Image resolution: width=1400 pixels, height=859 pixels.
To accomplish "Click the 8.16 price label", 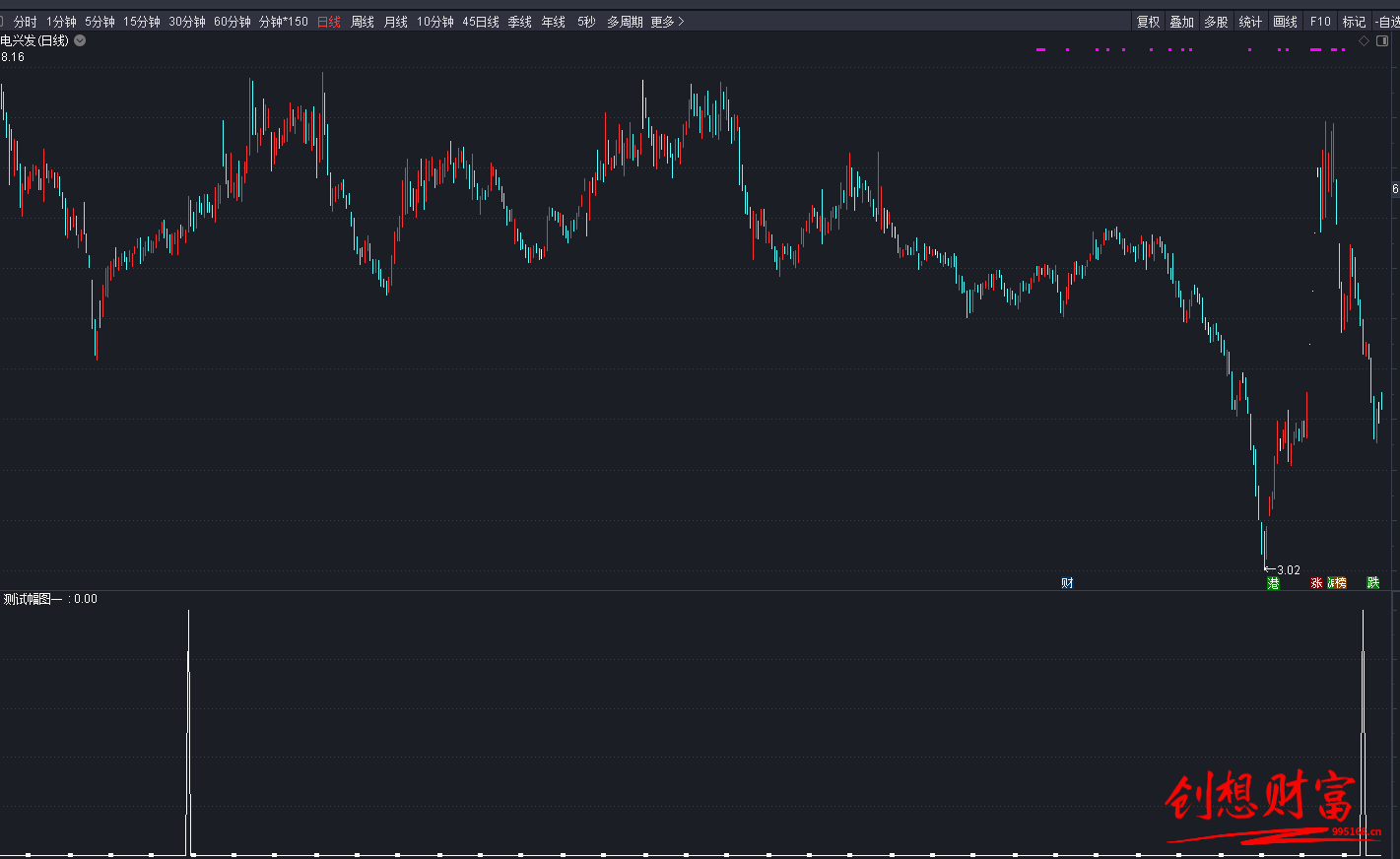I will coord(13,57).
